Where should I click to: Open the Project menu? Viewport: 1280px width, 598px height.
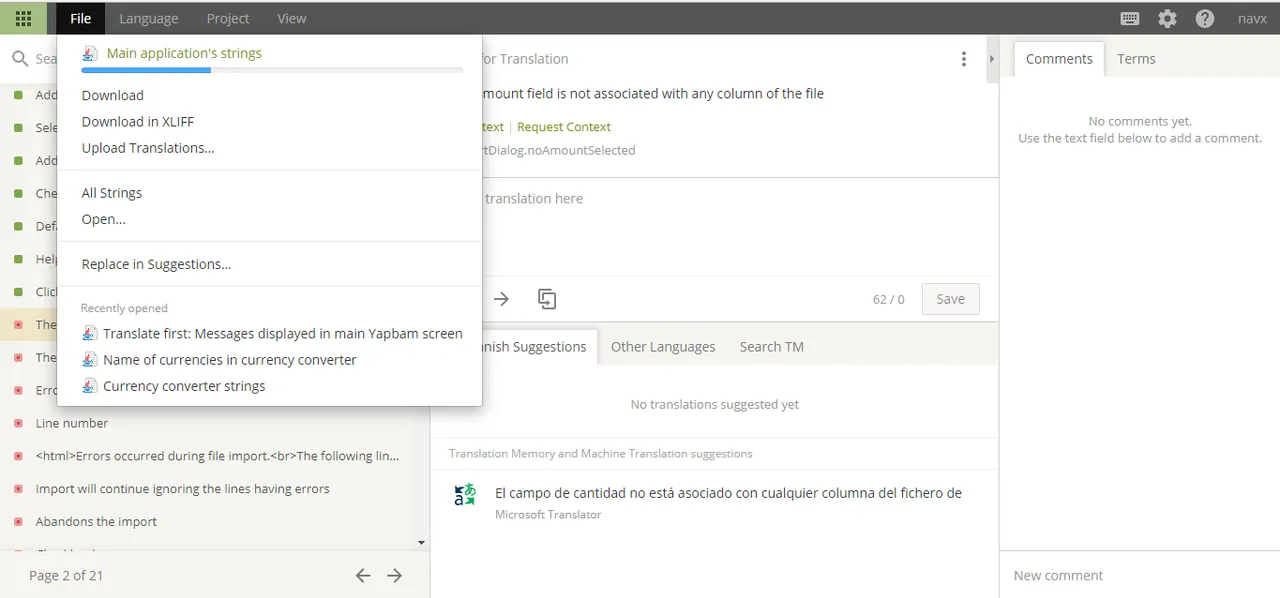228,18
